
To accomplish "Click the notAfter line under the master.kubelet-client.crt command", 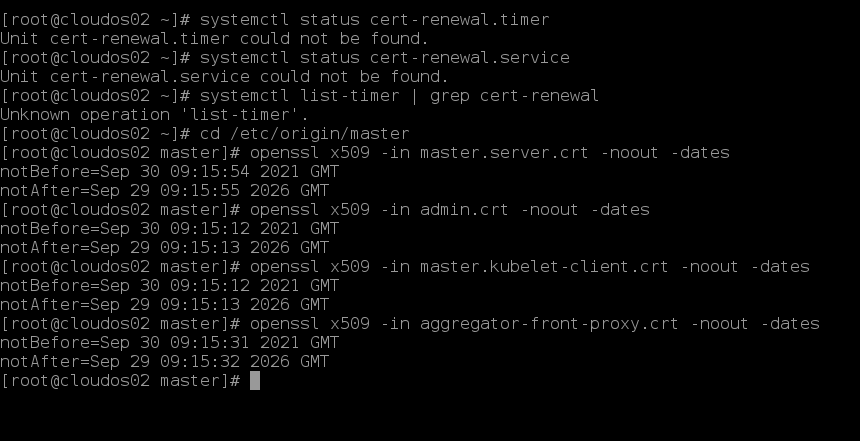I will (x=164, y=305).
